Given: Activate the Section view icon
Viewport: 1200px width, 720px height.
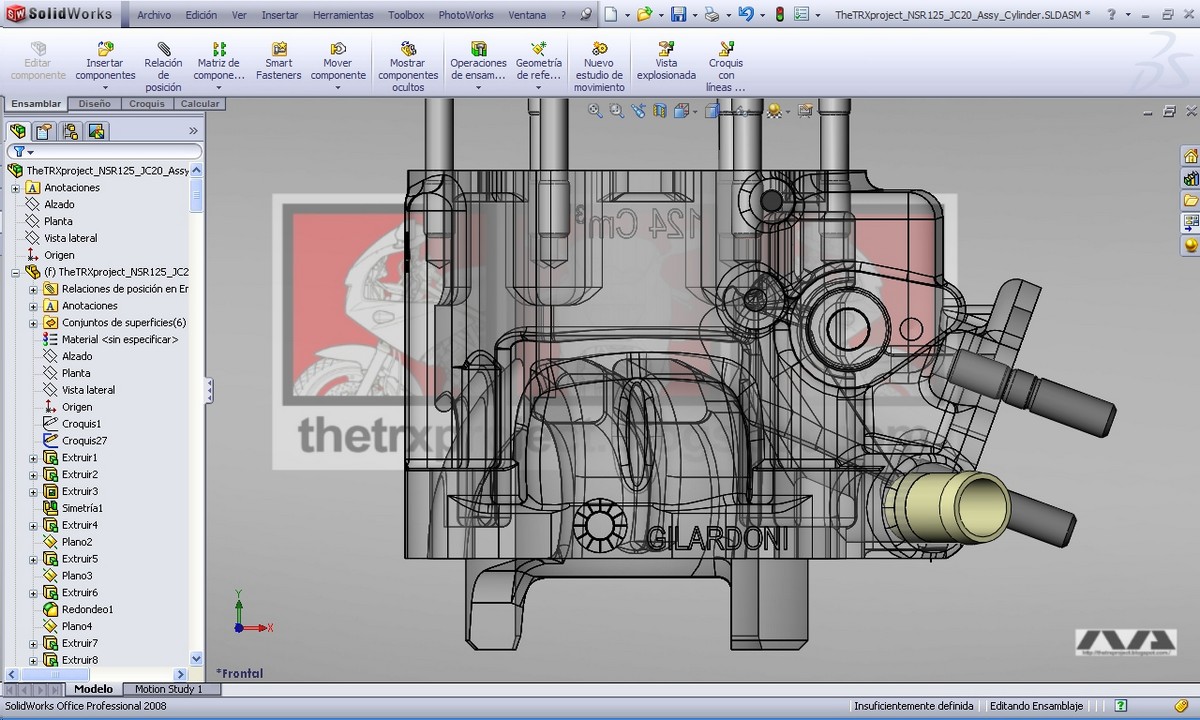Looking at the screenshot, I should pos(662,111).
